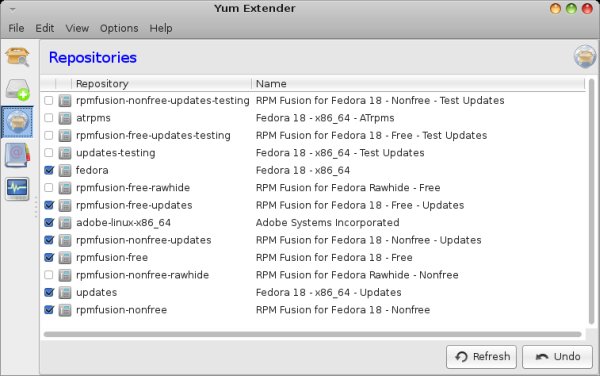Click the Undo button
This screenshot has height=376, width=600.
coord(557,357)
